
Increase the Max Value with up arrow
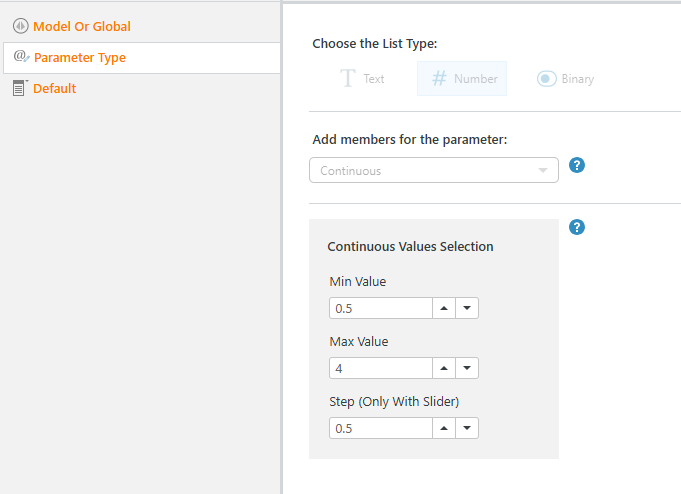pos(444,368)
